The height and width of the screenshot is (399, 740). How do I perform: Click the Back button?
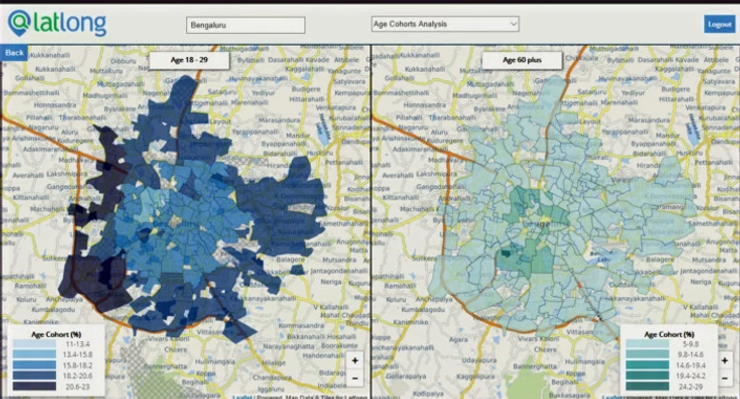pyautogui.click(x=14, y=52)
